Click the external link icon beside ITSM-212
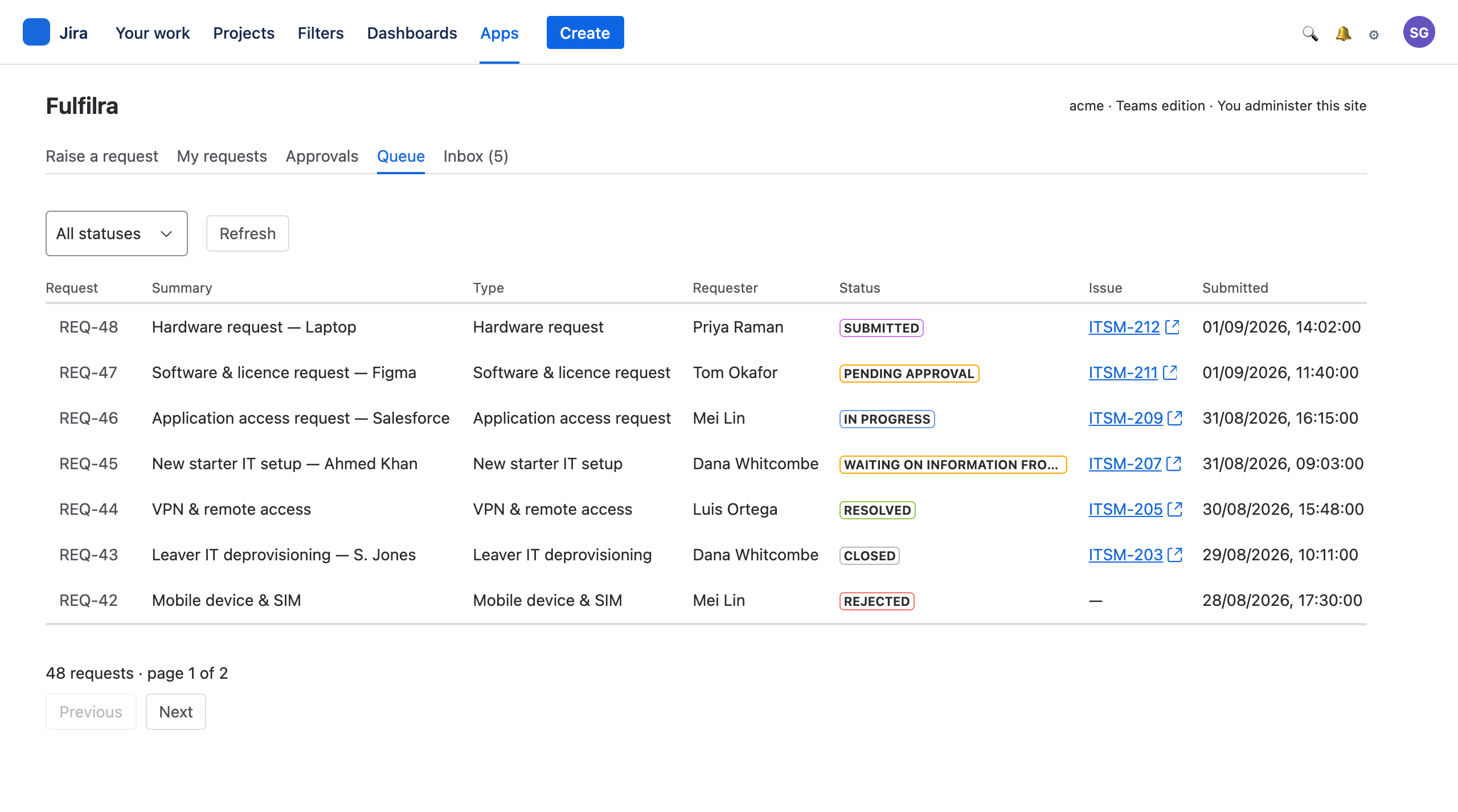This screenshot has height=812, width=1458. tap(1172, 327)
